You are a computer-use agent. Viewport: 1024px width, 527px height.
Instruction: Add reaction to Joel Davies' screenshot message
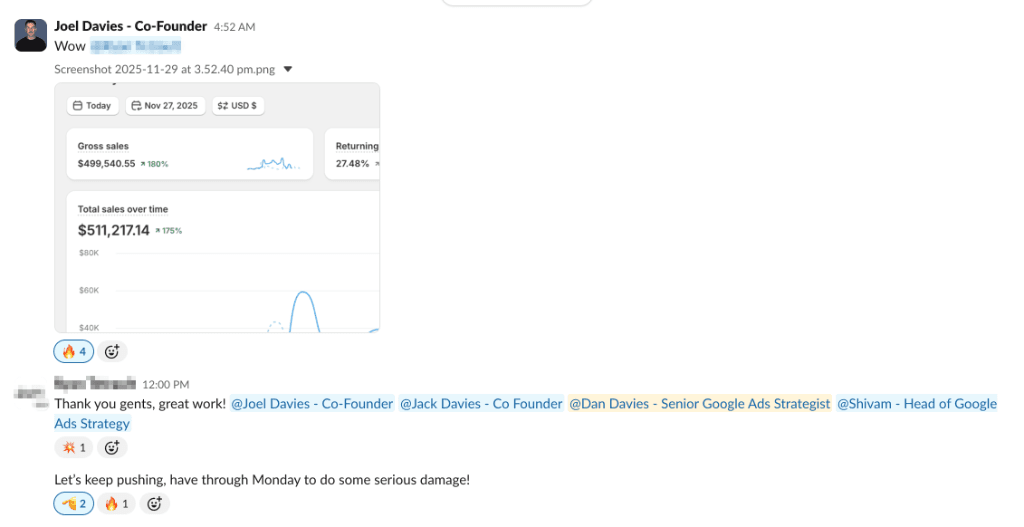click(112, 351)
